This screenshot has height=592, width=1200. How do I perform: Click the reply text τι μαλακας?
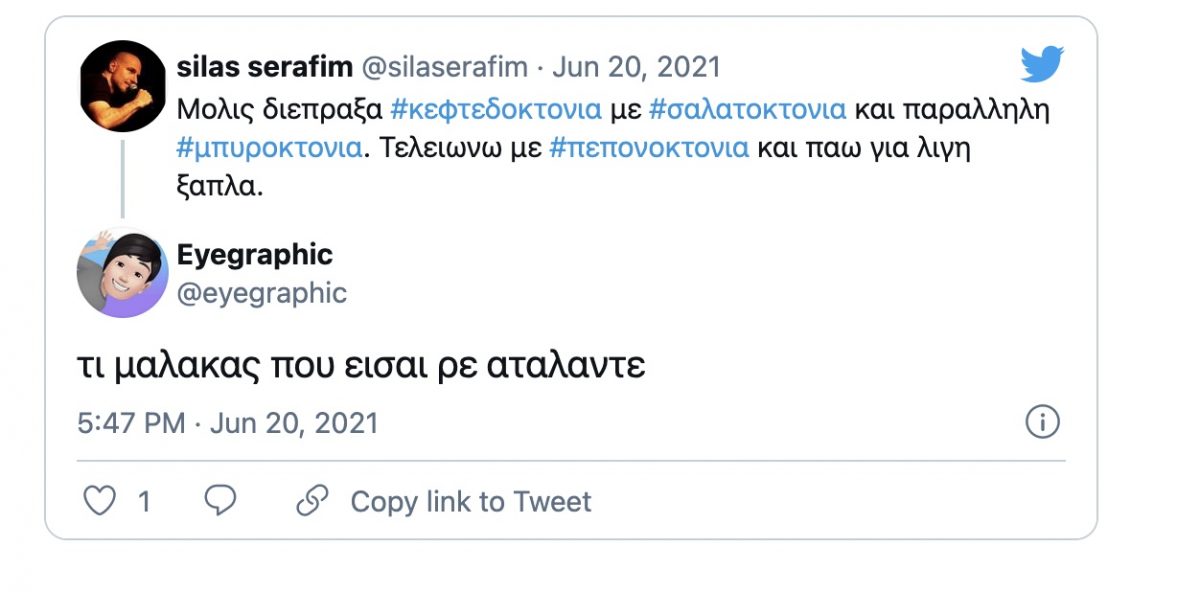pyautogui.click(x=360, y=366)
